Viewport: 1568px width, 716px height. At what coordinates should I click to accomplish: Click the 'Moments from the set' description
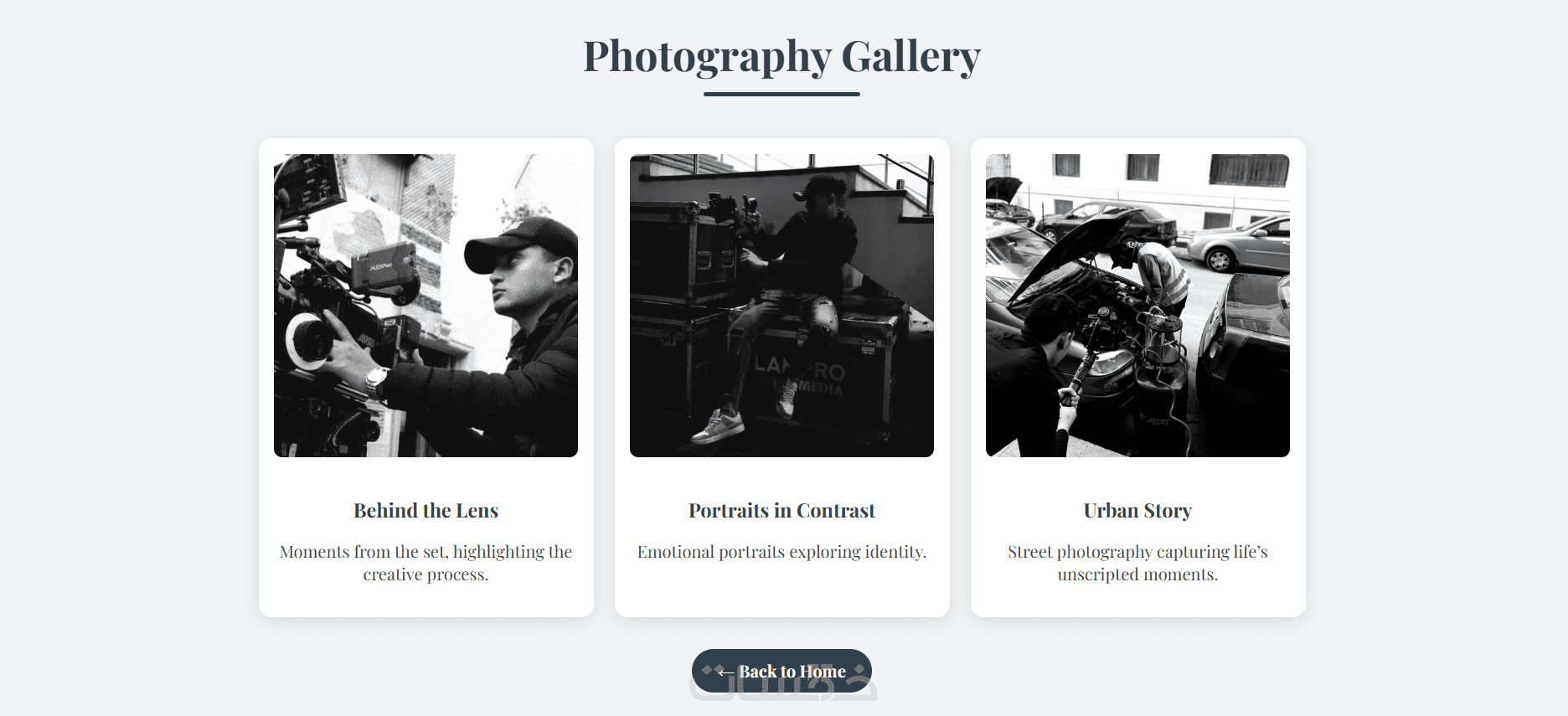[426, 563]
